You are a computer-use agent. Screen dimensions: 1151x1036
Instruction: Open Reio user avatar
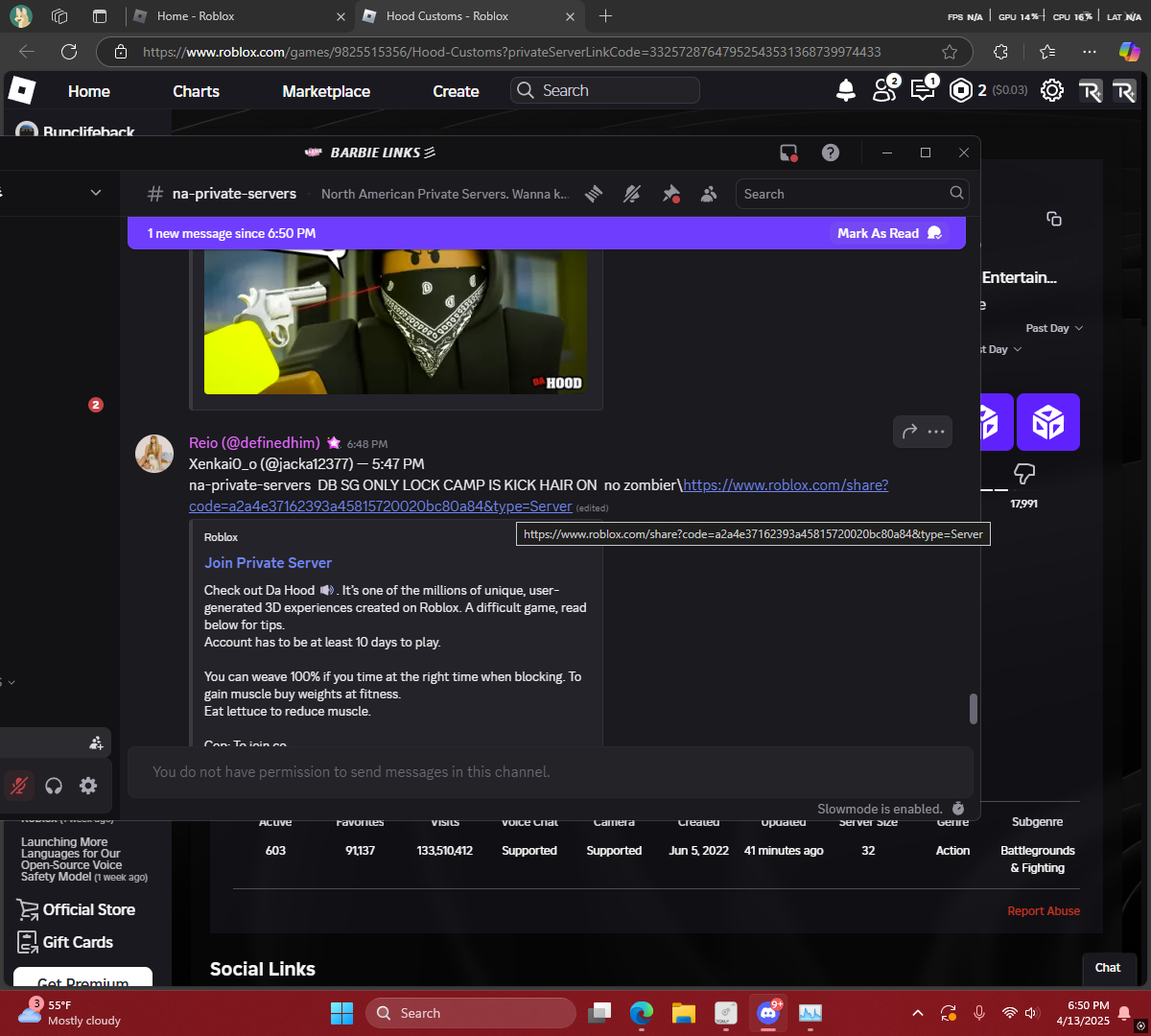[x=154, y=454]
